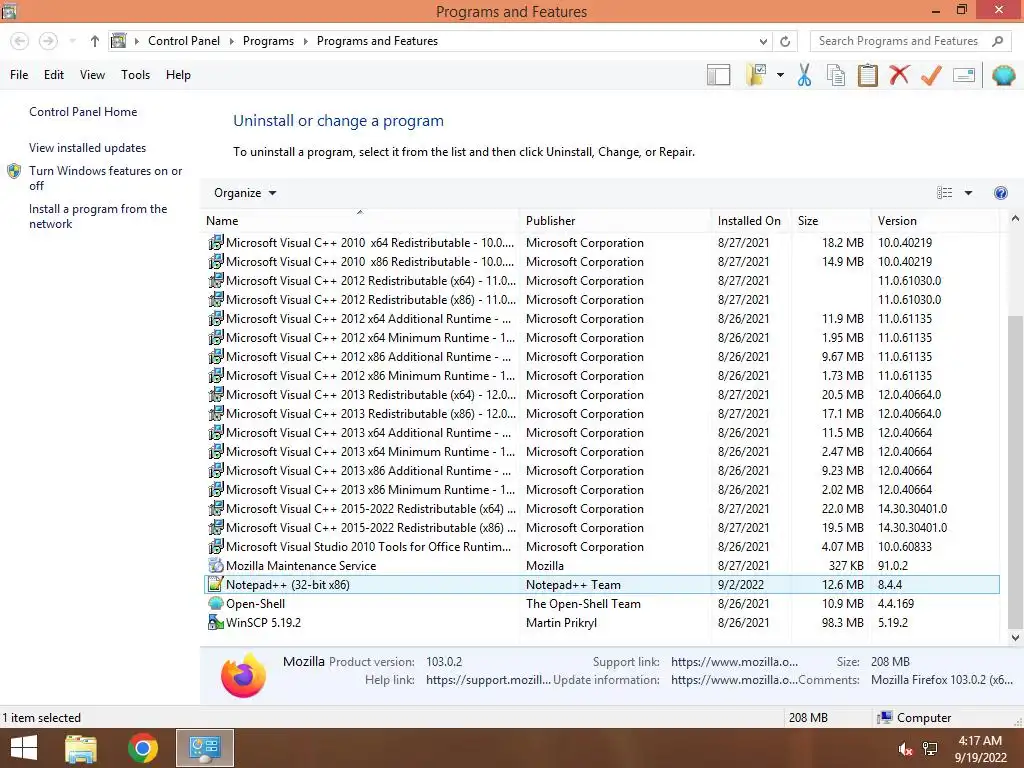Click the Refresh address bar button
The height and width of the screenshot is (768, 1024).
(x=785, y=41)
